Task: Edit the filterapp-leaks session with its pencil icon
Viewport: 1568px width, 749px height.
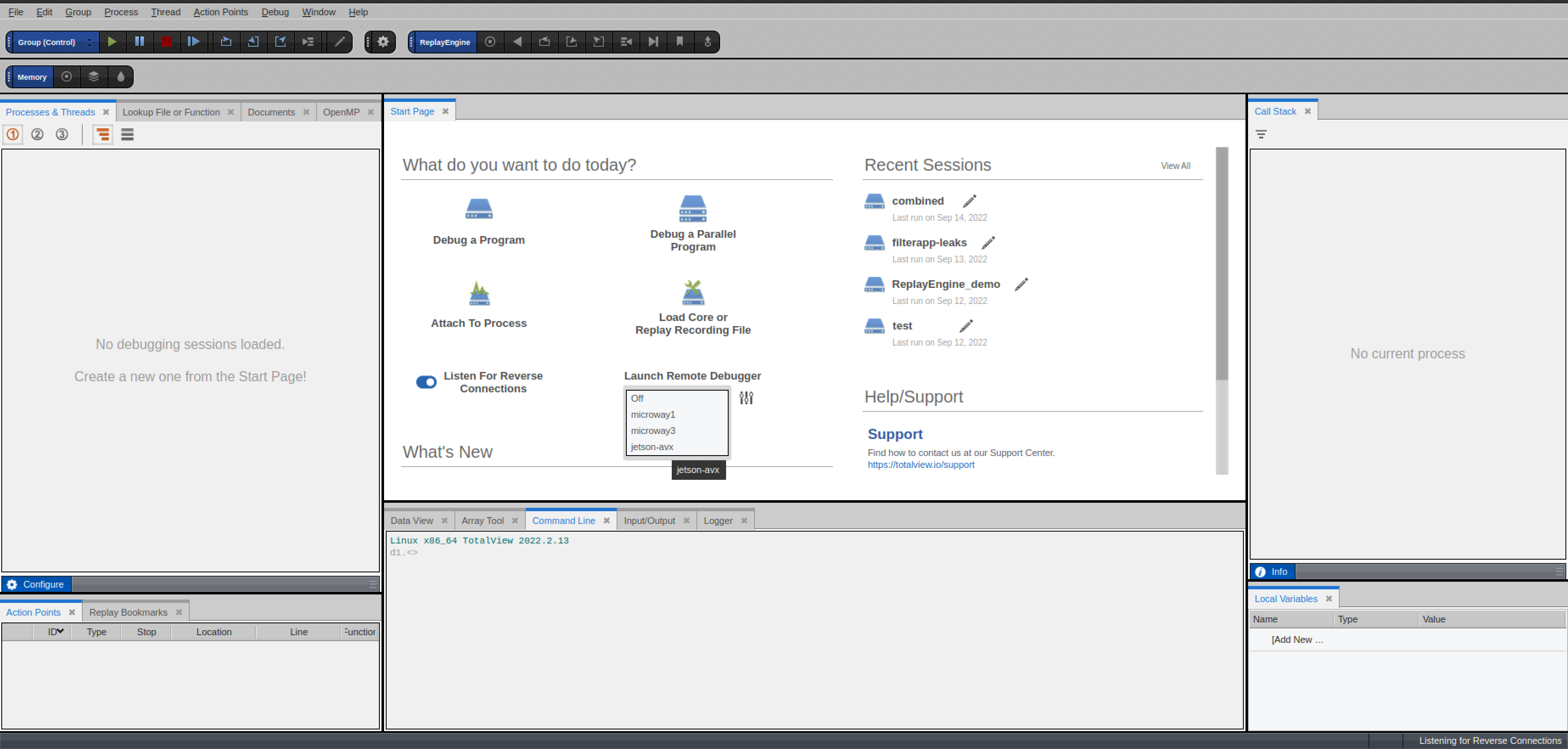Action: click(988, 242)
